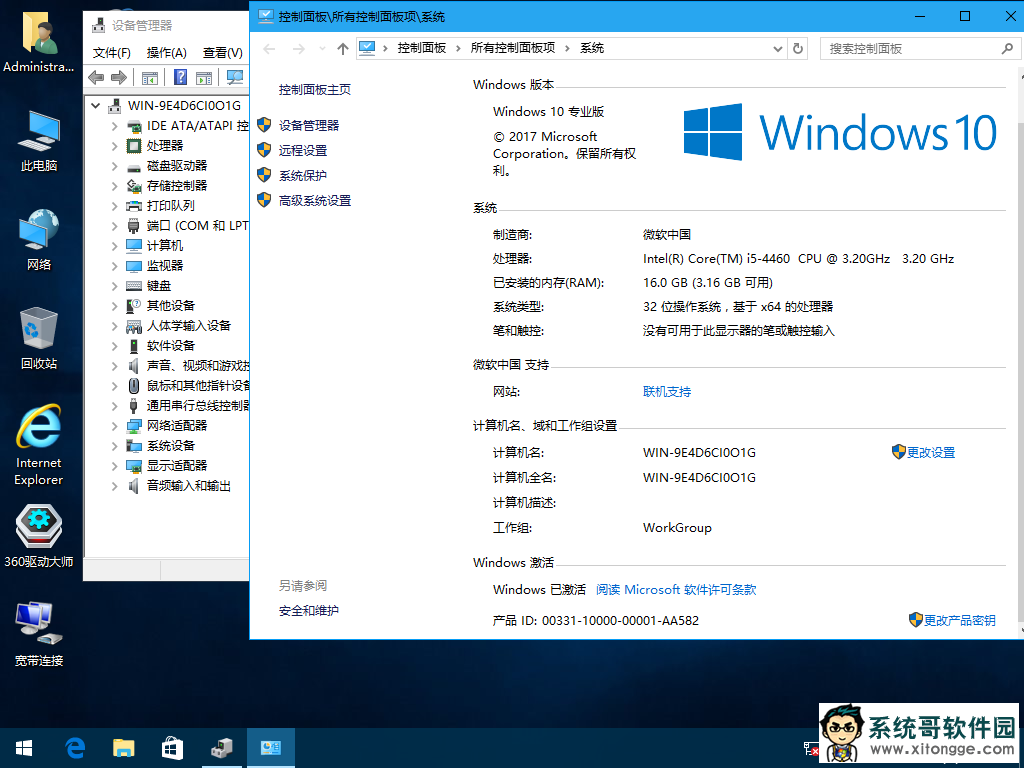Image resolution: width=1024 pixels, height=768 pixels.
Task: Select 人体学输入设备 in the device tree
Action: 189,326
